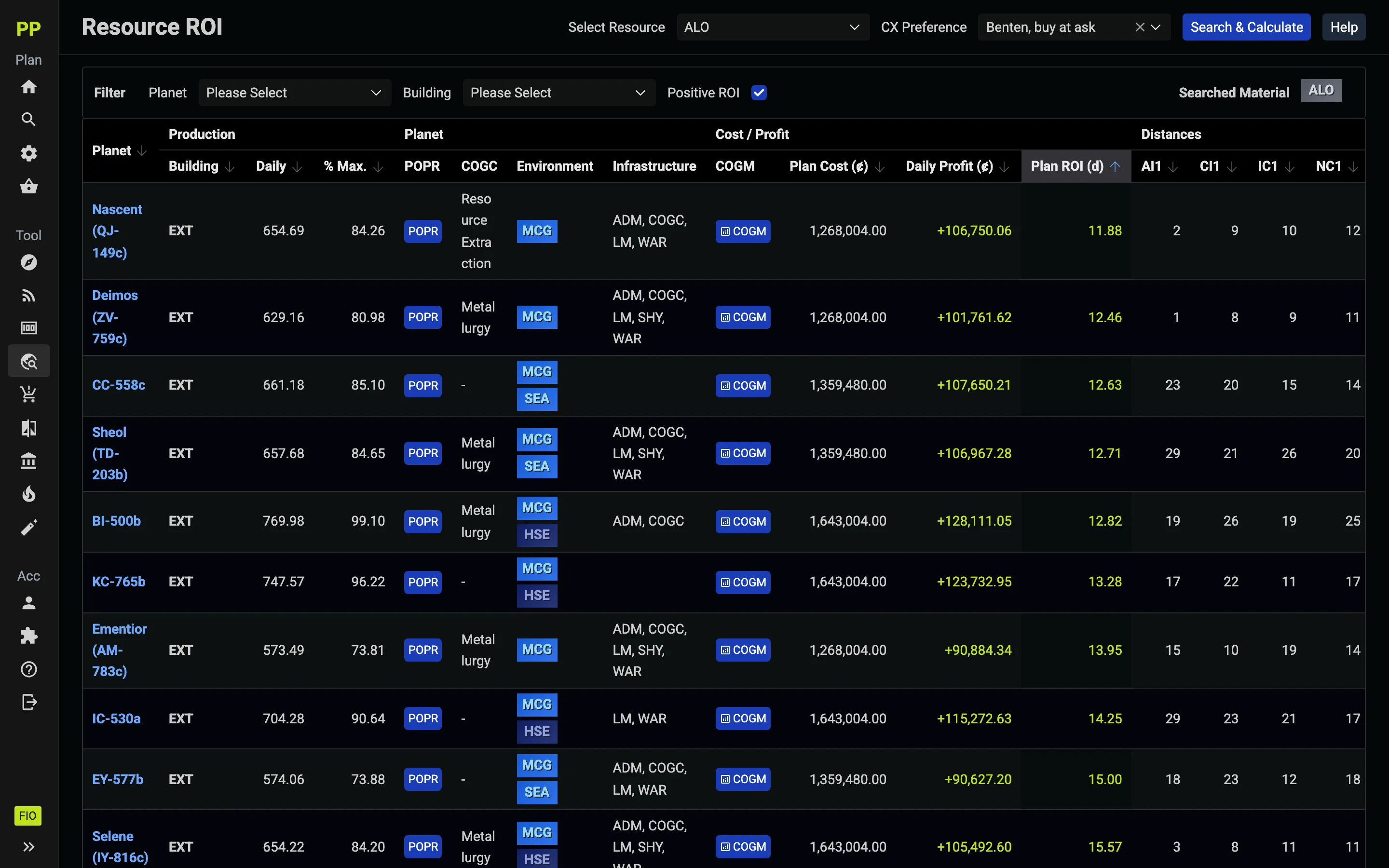Image resolution: width=1389 pixels, height=868 pixels.
Task: Open the shopping basket sidebar icon
Action: [29, 186]
